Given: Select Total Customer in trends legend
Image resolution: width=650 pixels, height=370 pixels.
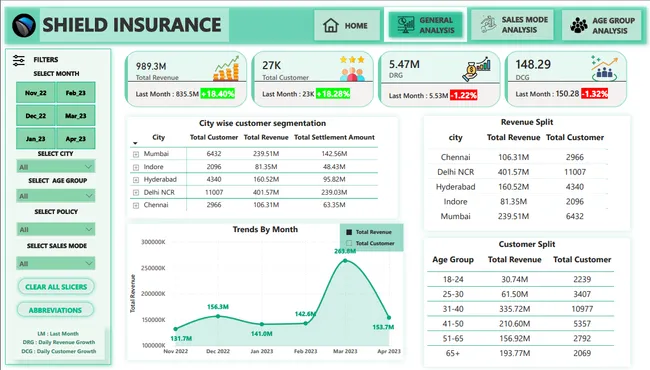Looking at the screenshot, I should [x=370, y=243].
